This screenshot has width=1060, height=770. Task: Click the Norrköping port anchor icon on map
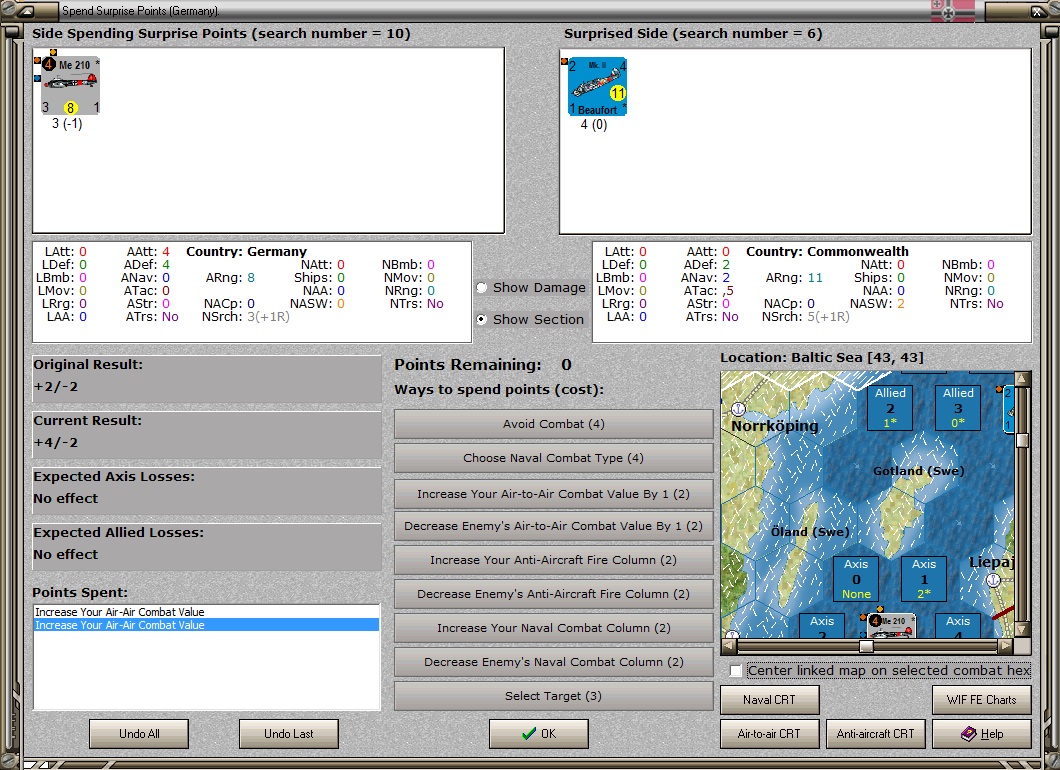pyautogui.click(x=738, y=409)
